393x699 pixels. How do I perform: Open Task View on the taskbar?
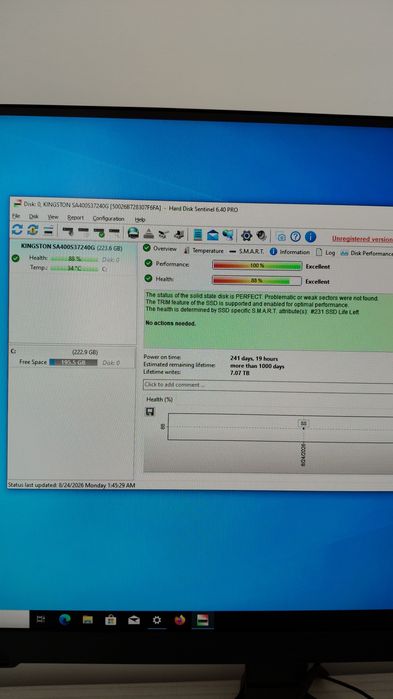pos(41,619)
